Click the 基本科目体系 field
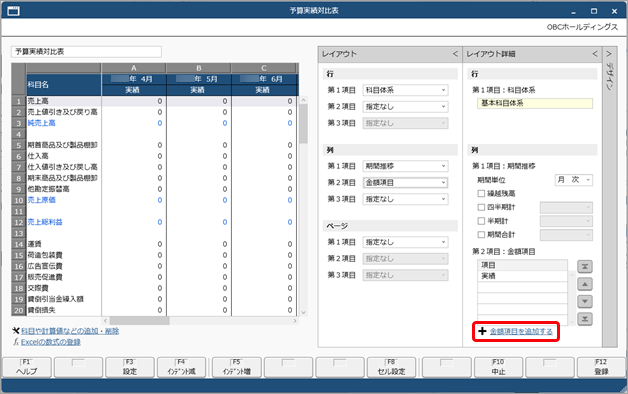The height and width of the screenshot is (394, 628). click(x=535, y=103)
